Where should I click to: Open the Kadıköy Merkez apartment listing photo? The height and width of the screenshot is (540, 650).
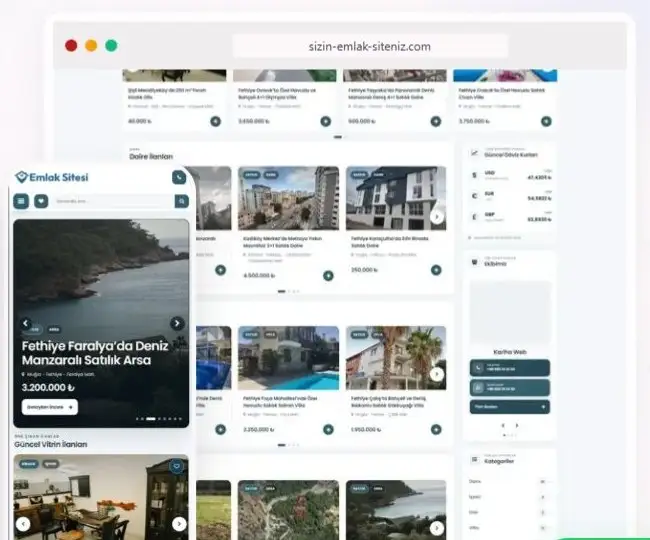(289, 198)
